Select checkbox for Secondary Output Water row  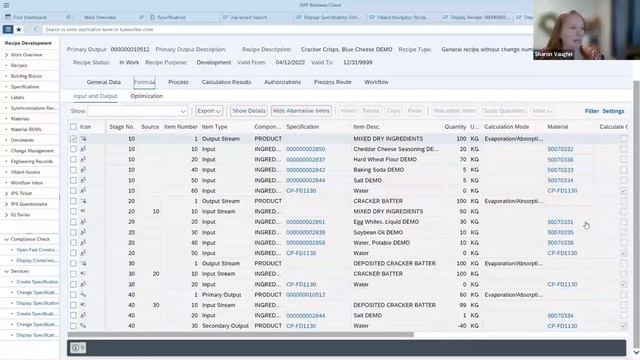(x=73, y=326)
